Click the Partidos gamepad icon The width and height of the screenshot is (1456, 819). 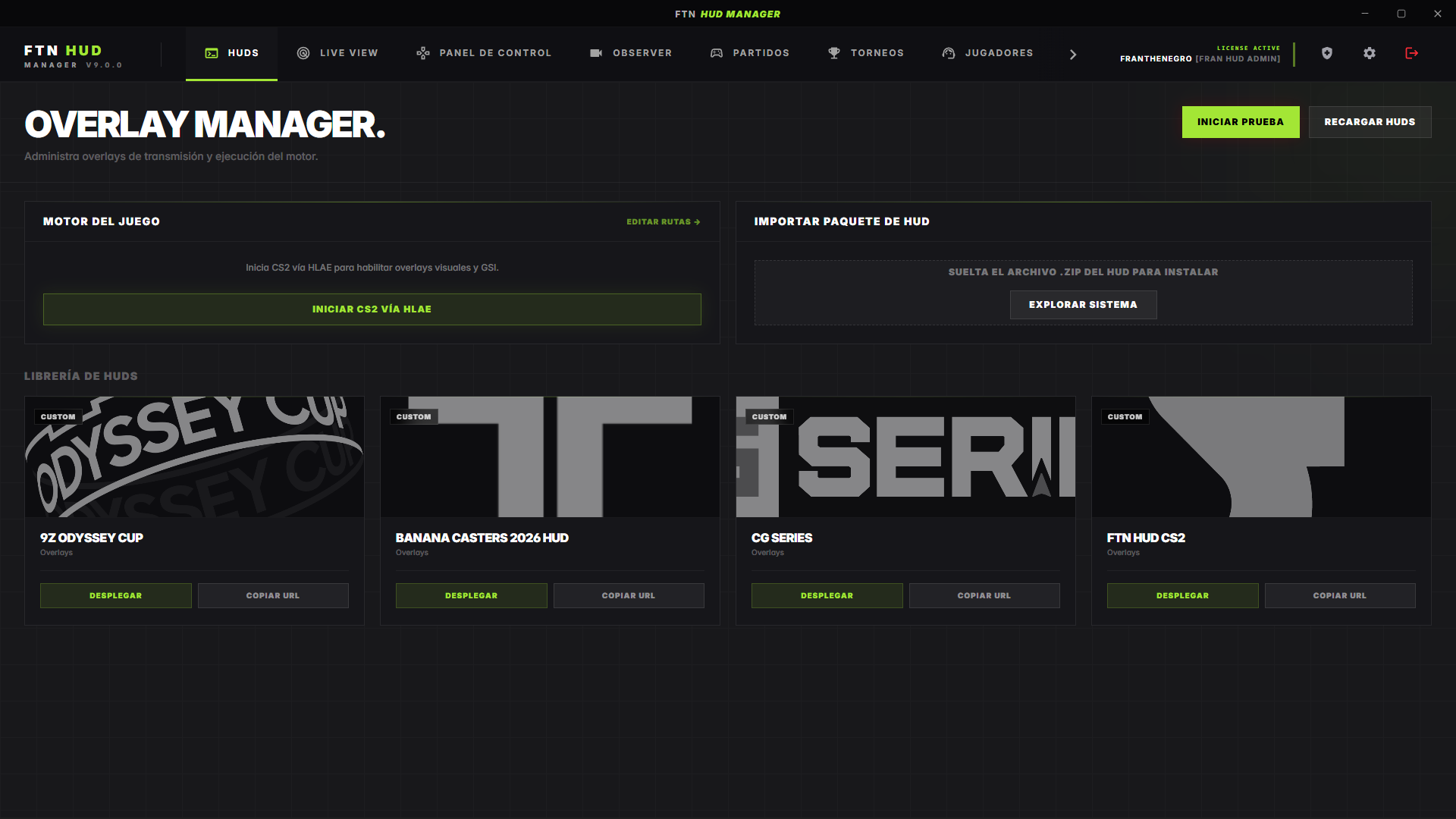717,53
